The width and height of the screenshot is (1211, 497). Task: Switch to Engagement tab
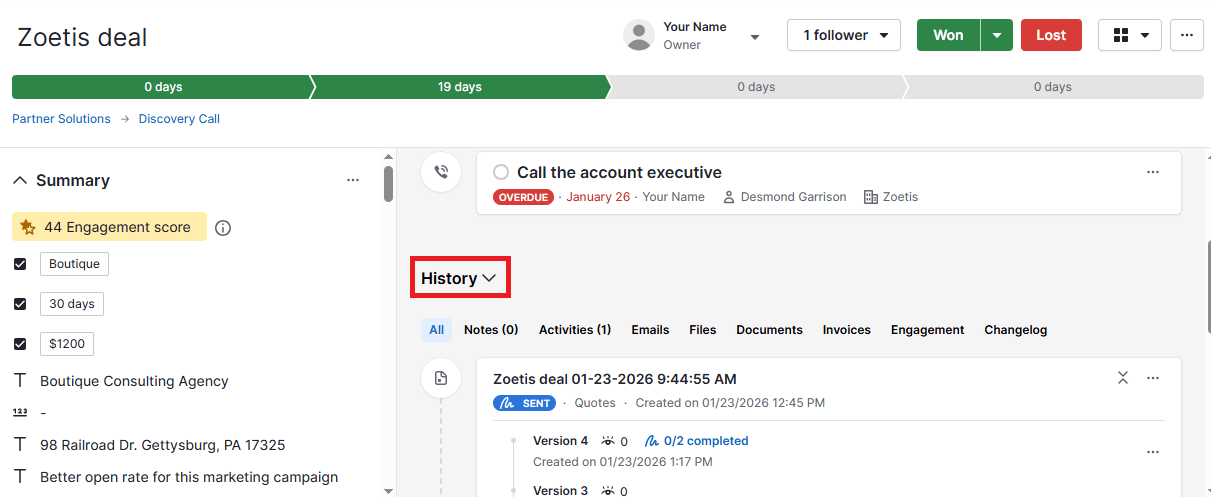coord(928,330)
